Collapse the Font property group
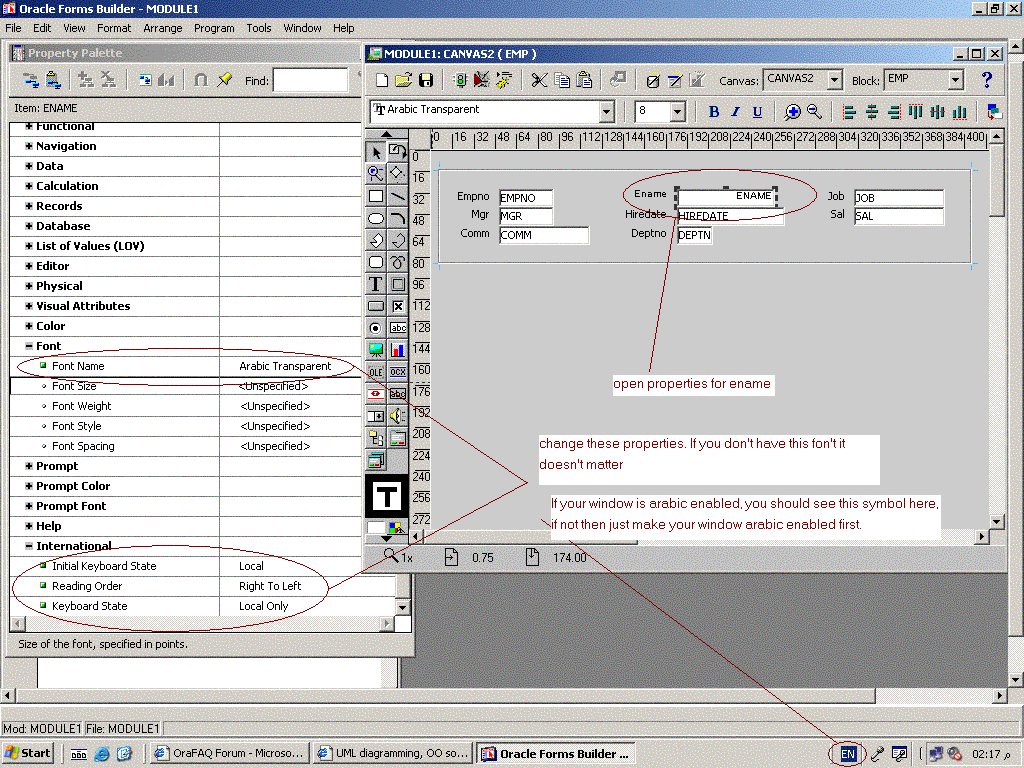 29,346
